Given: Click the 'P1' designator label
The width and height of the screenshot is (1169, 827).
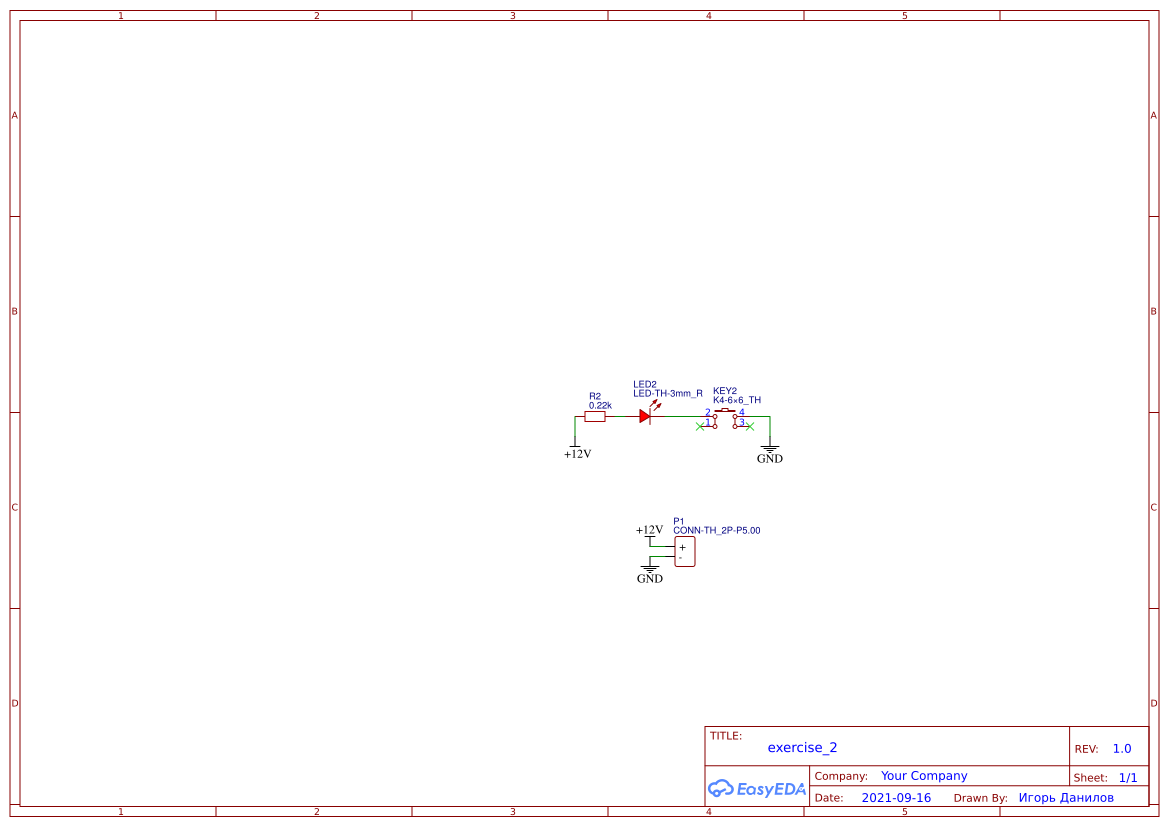Looking at the screenshot, I should tap(678, 522).
